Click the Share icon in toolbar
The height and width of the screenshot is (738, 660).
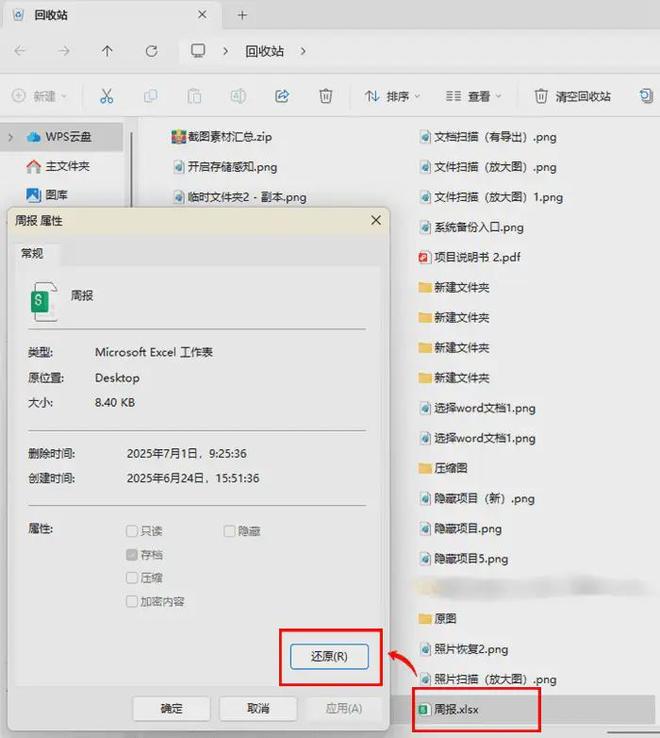click(x=282, y=96)
